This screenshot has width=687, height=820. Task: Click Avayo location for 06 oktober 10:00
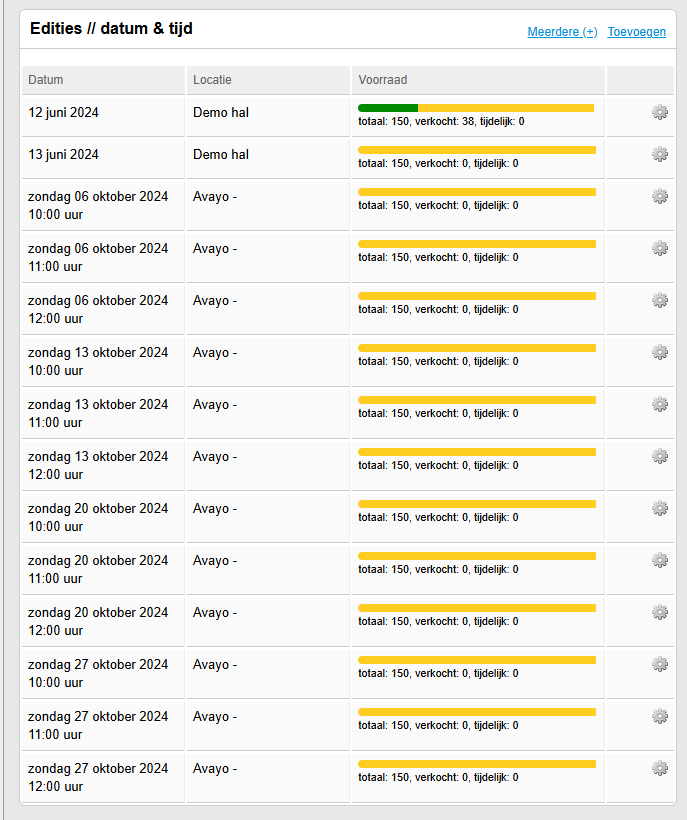point(215,197)
